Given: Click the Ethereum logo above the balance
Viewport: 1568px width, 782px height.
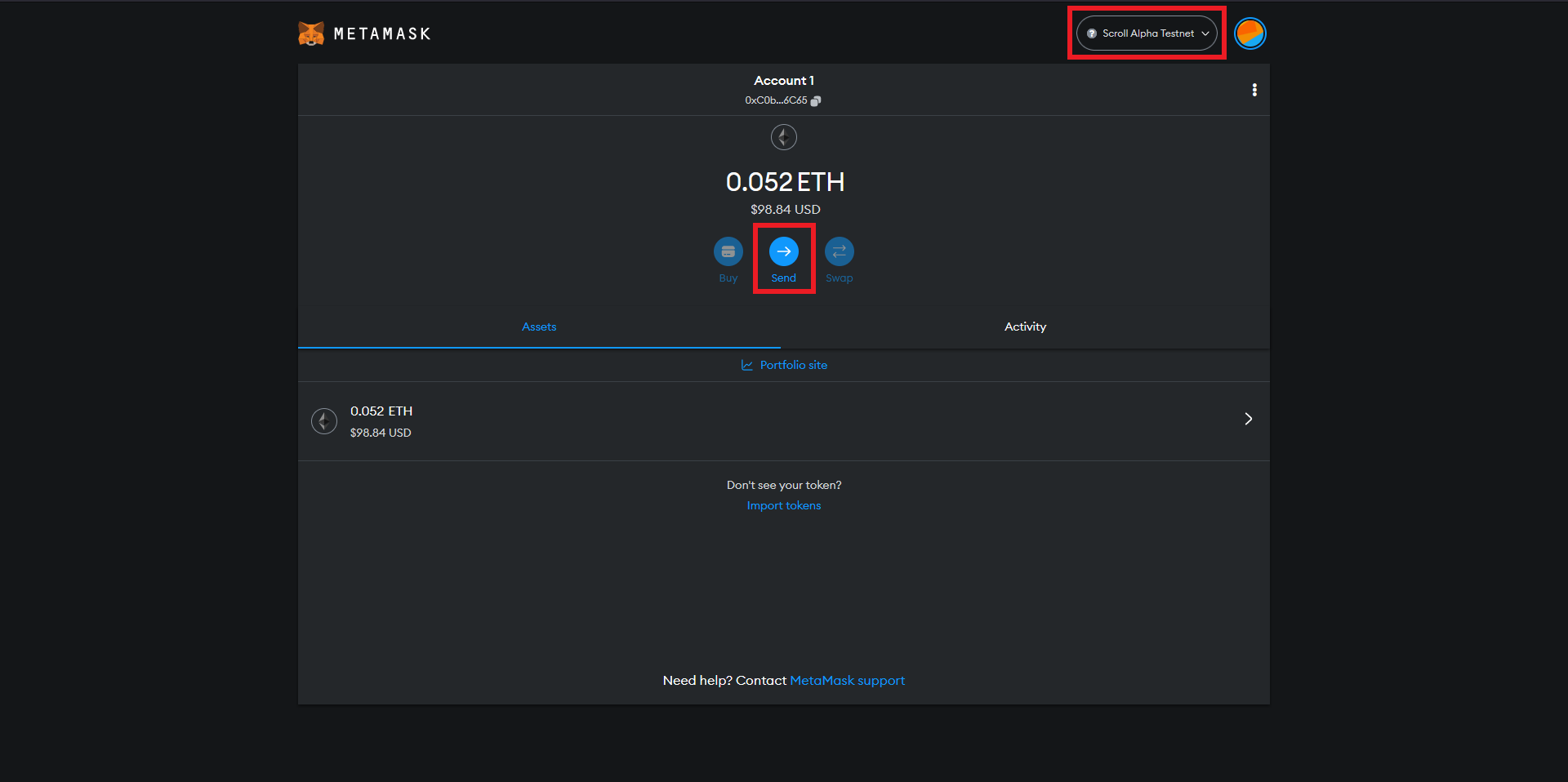Looking at the screenshot, I should (x=783, y=137).
